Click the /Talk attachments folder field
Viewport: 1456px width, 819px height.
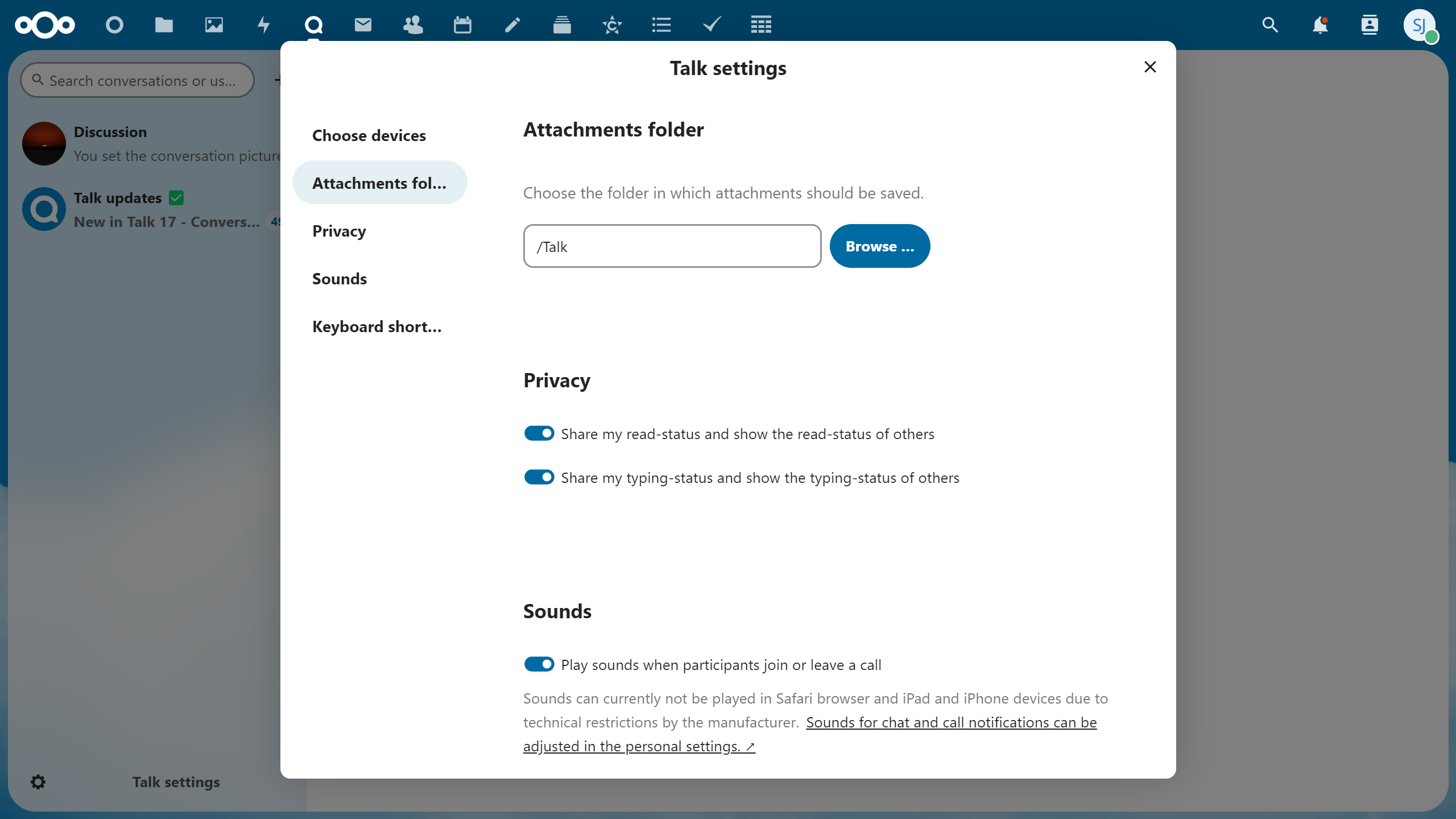pyautogui.click(x=672, y=246)
